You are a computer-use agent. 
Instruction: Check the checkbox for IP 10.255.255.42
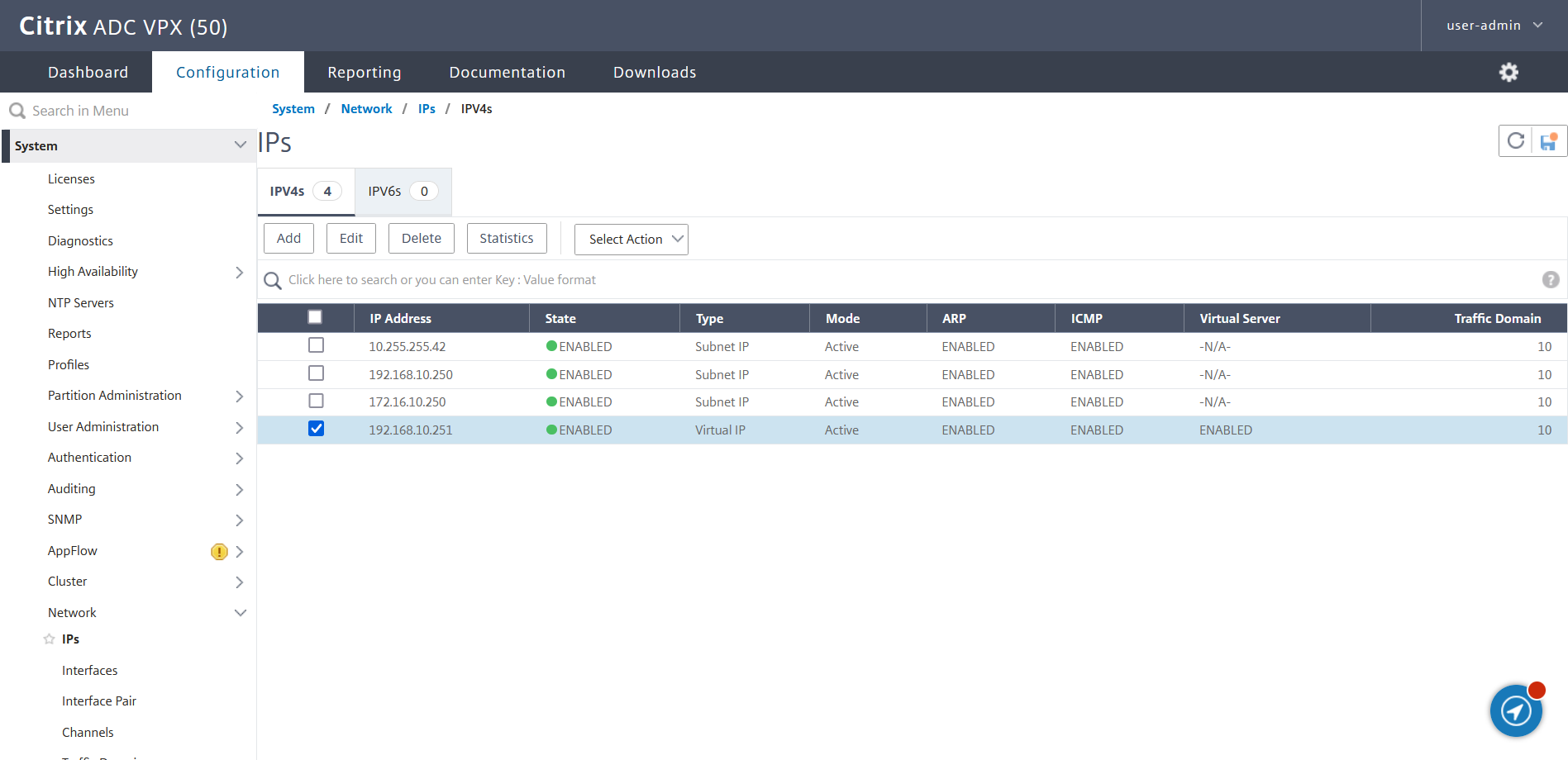[316, 345]
